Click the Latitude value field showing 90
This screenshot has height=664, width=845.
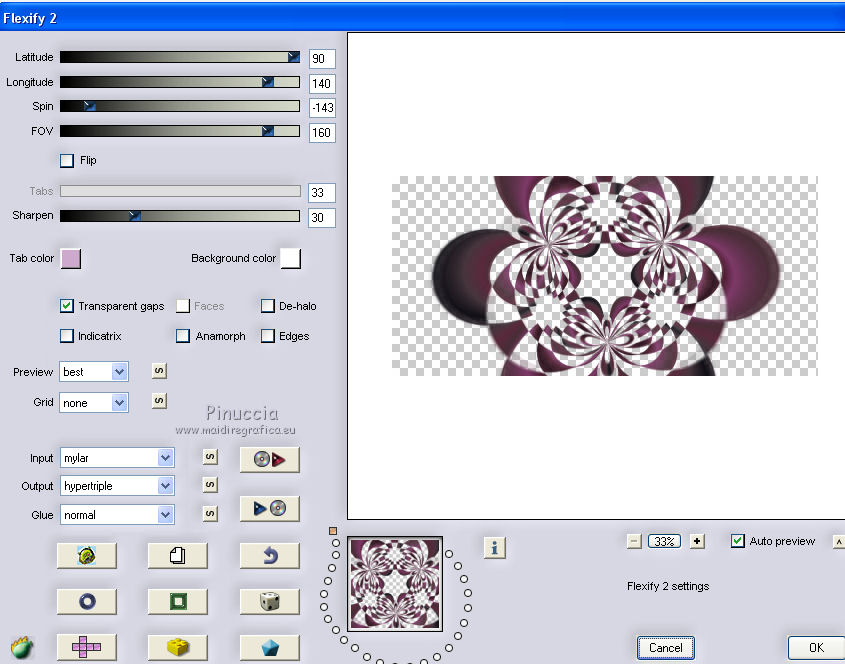(x=322, y=59)
